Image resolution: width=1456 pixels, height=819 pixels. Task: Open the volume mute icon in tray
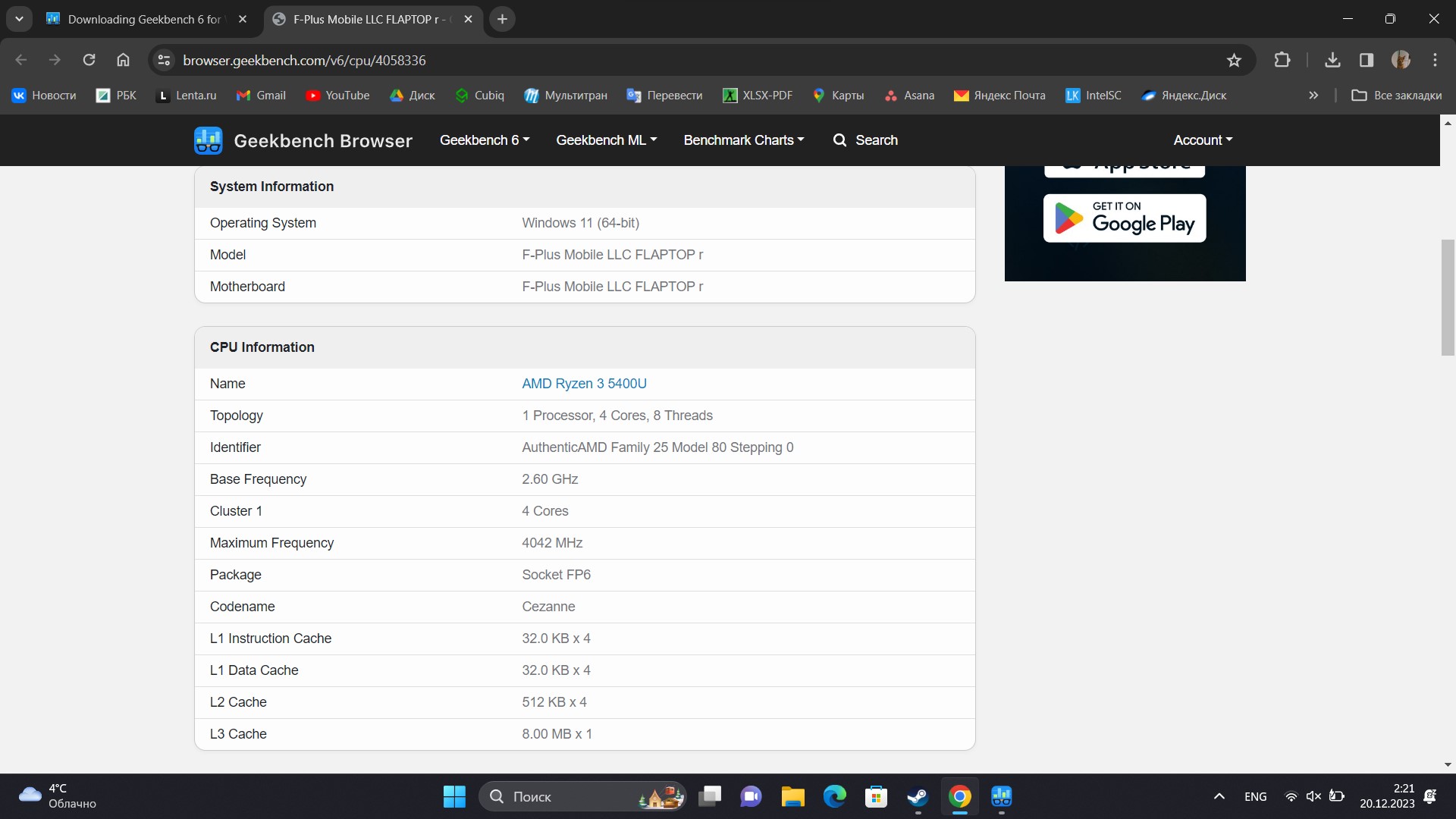coord(1313,796)
